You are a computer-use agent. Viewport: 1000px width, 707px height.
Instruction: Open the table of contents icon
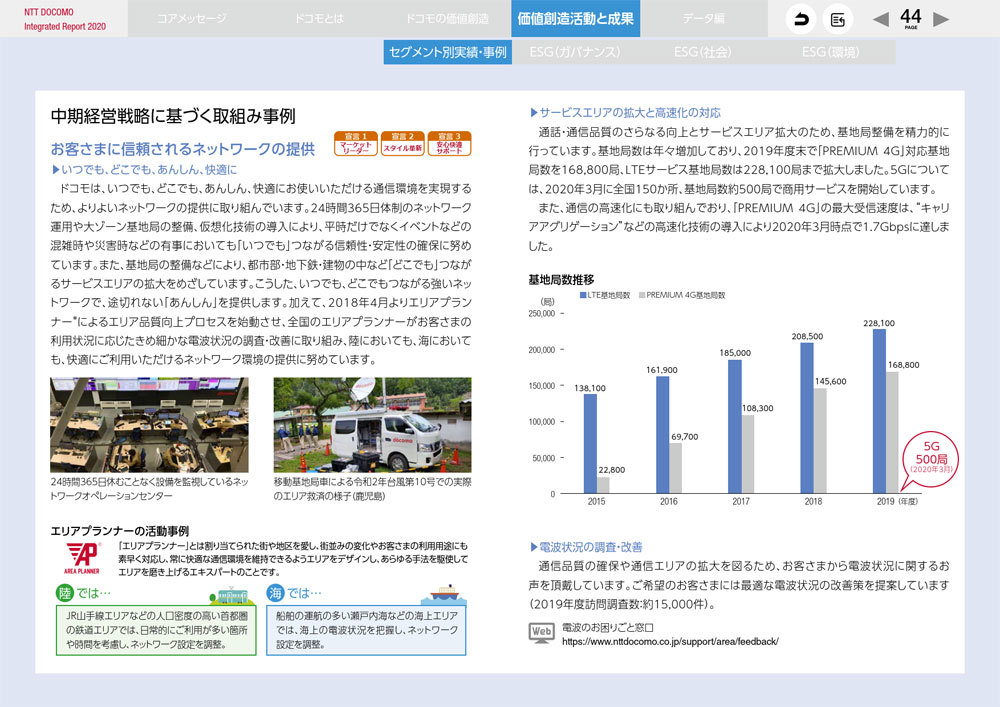pyautogui.click(x=837, y=19)
